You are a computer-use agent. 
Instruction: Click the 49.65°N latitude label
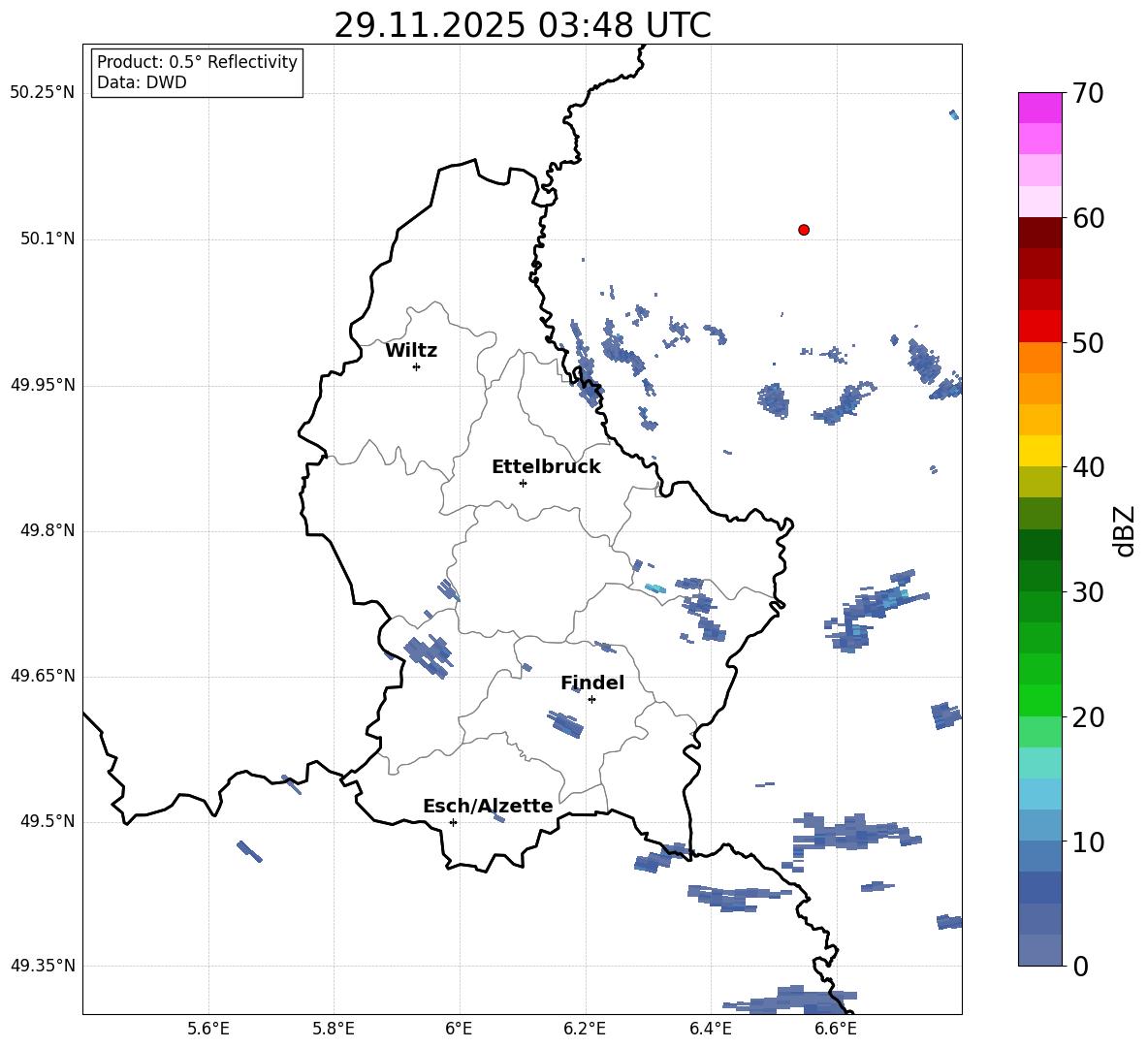tap(43, 675)
